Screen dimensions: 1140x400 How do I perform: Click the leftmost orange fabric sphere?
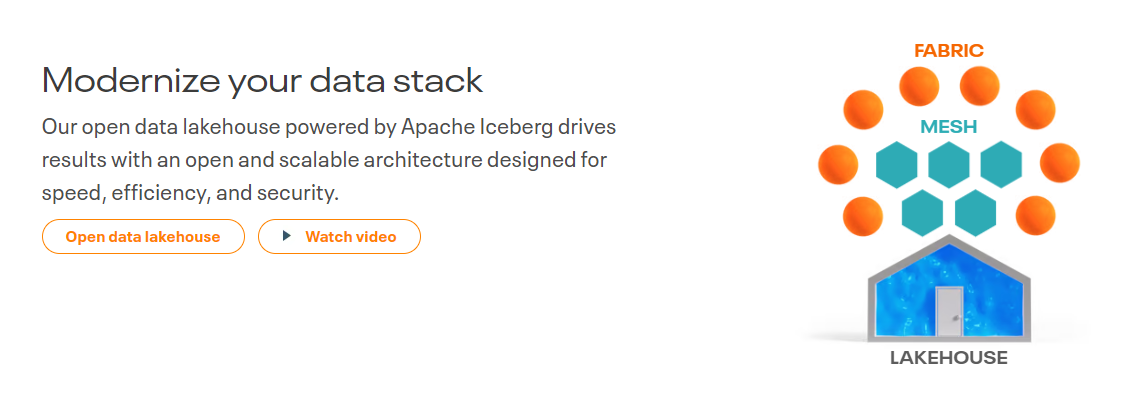point(838,164)
